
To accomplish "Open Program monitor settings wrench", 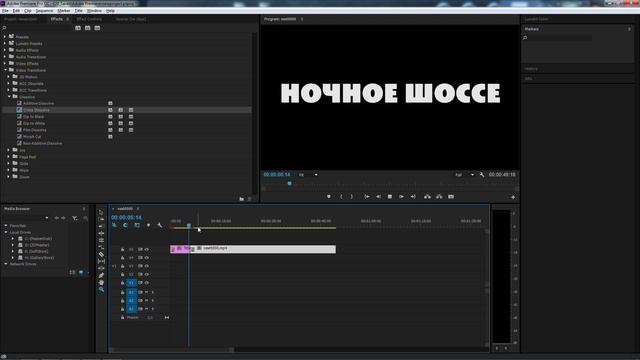I will point(482,175).
